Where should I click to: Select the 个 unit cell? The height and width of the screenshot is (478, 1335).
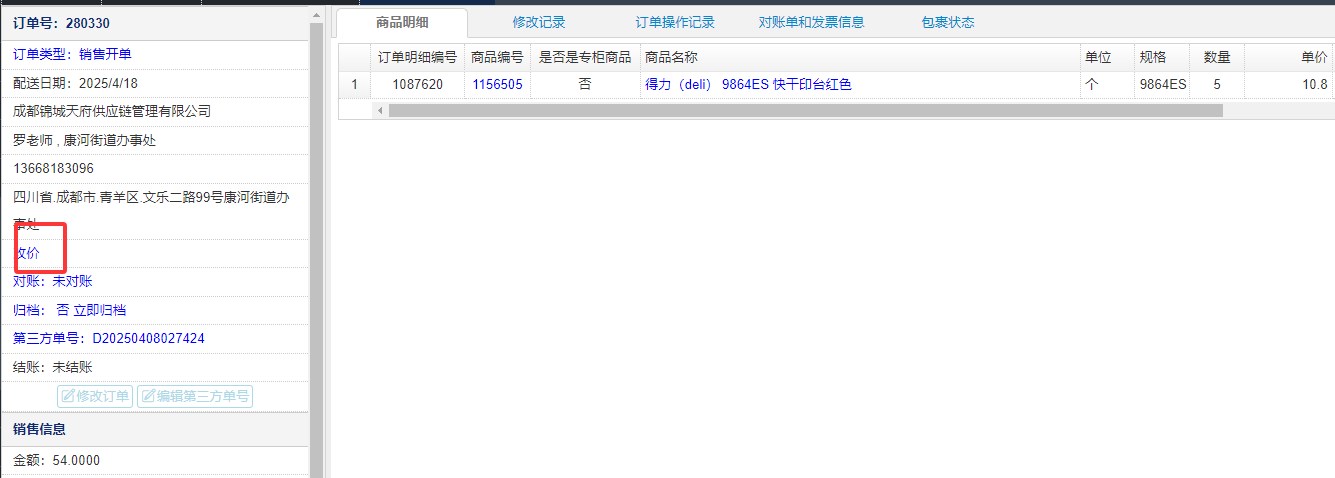(1107, 85)
